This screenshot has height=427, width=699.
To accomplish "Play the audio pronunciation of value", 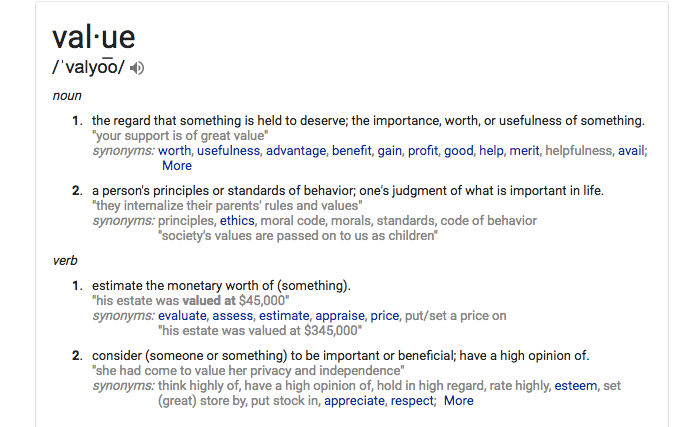I will point(137,68).
